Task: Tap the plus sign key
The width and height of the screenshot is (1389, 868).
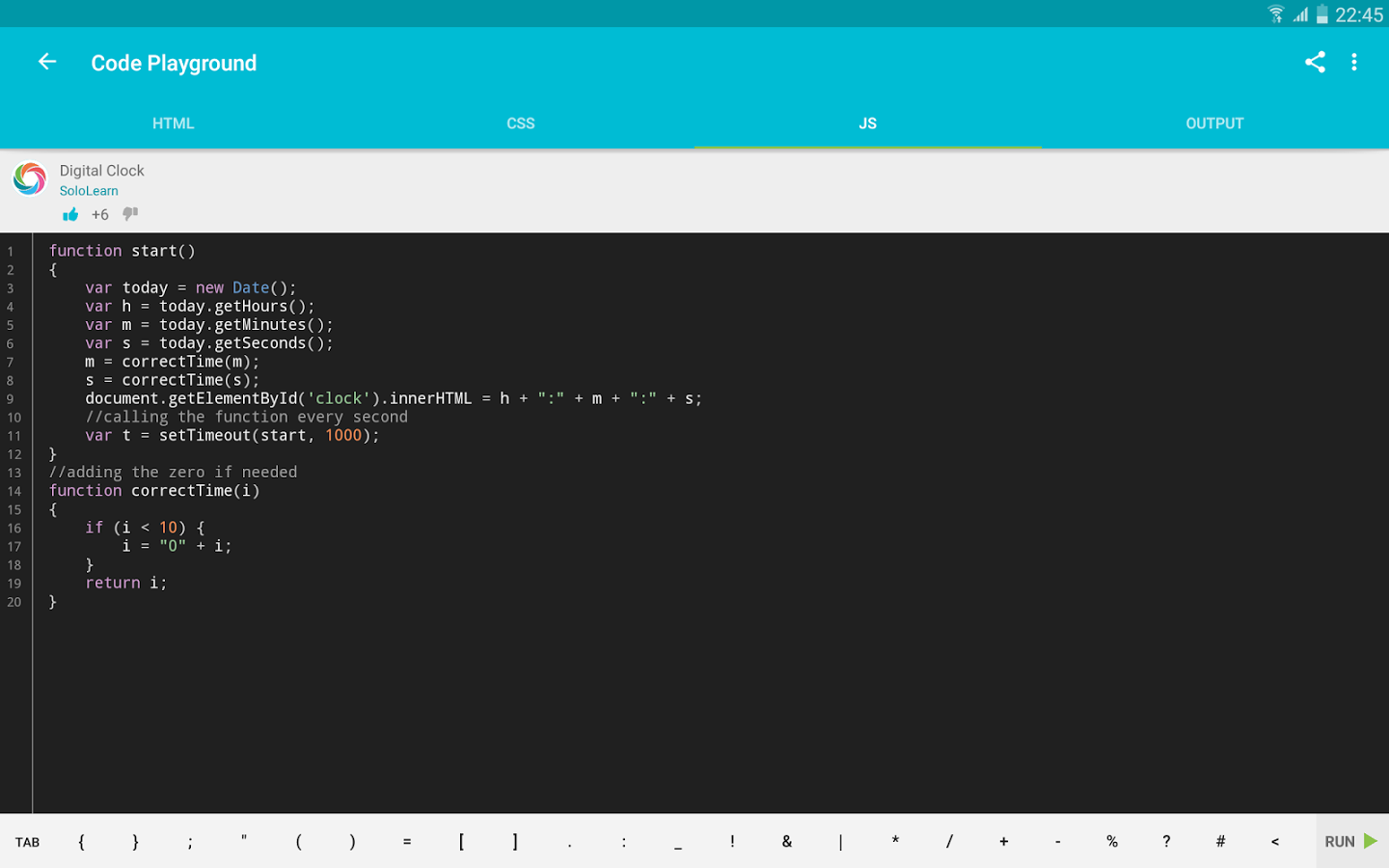Action: coord(1003,842)
